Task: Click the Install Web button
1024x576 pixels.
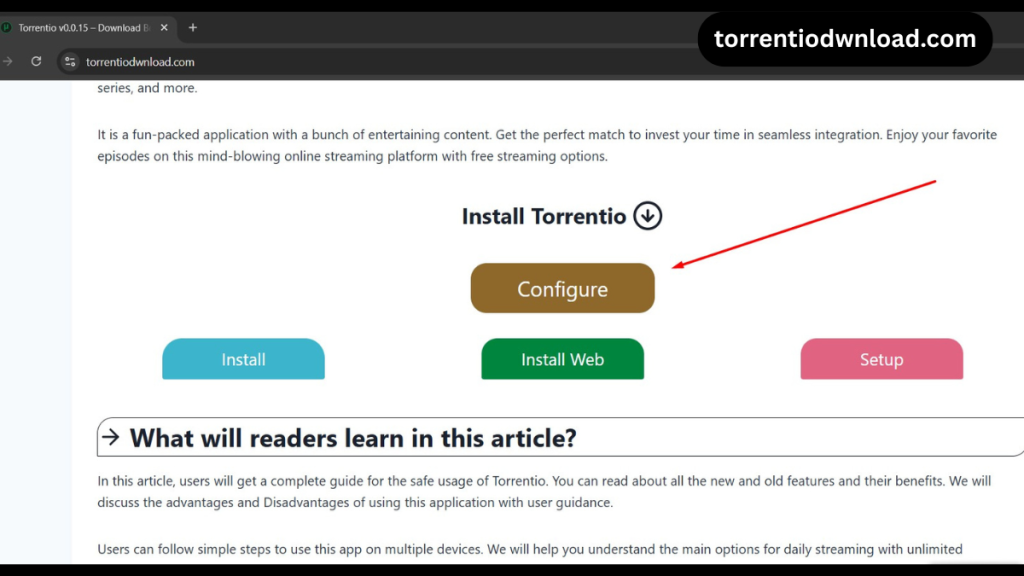Action: (x=562, y=359)
